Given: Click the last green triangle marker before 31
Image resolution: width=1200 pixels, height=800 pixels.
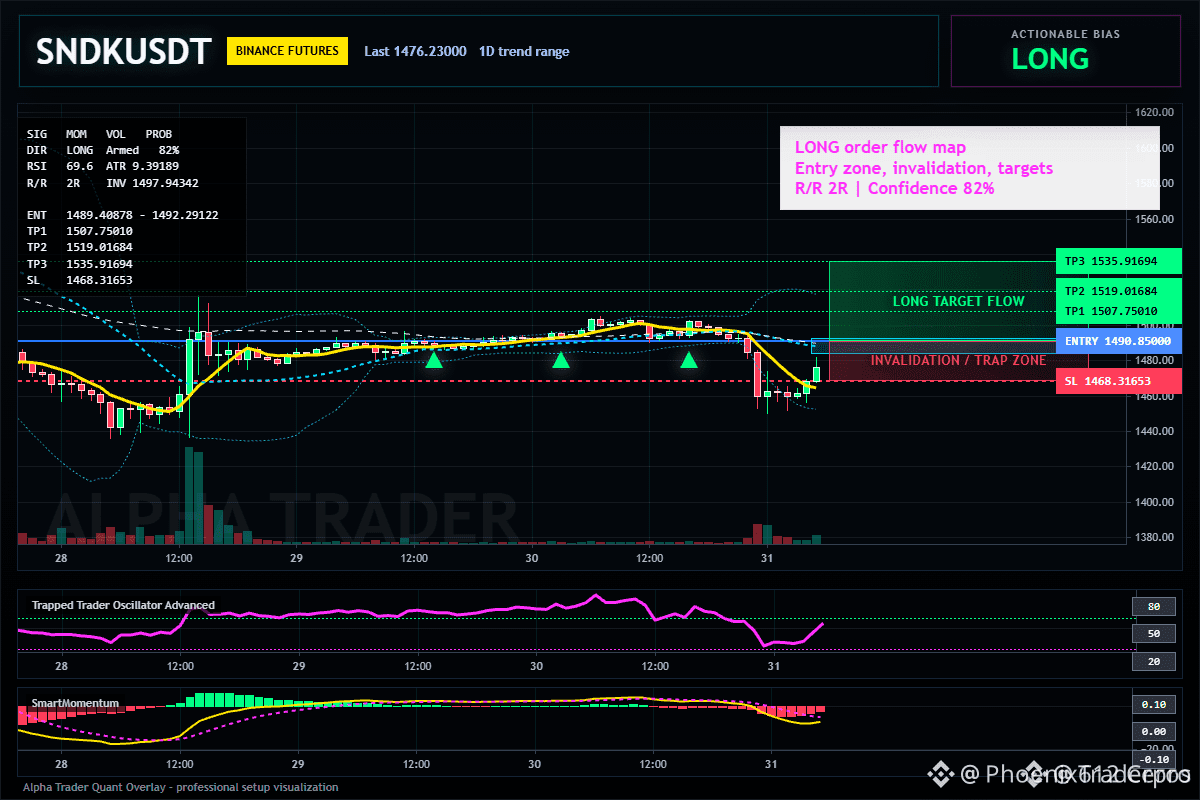Looking at the screenshot, I should point(689,359).
